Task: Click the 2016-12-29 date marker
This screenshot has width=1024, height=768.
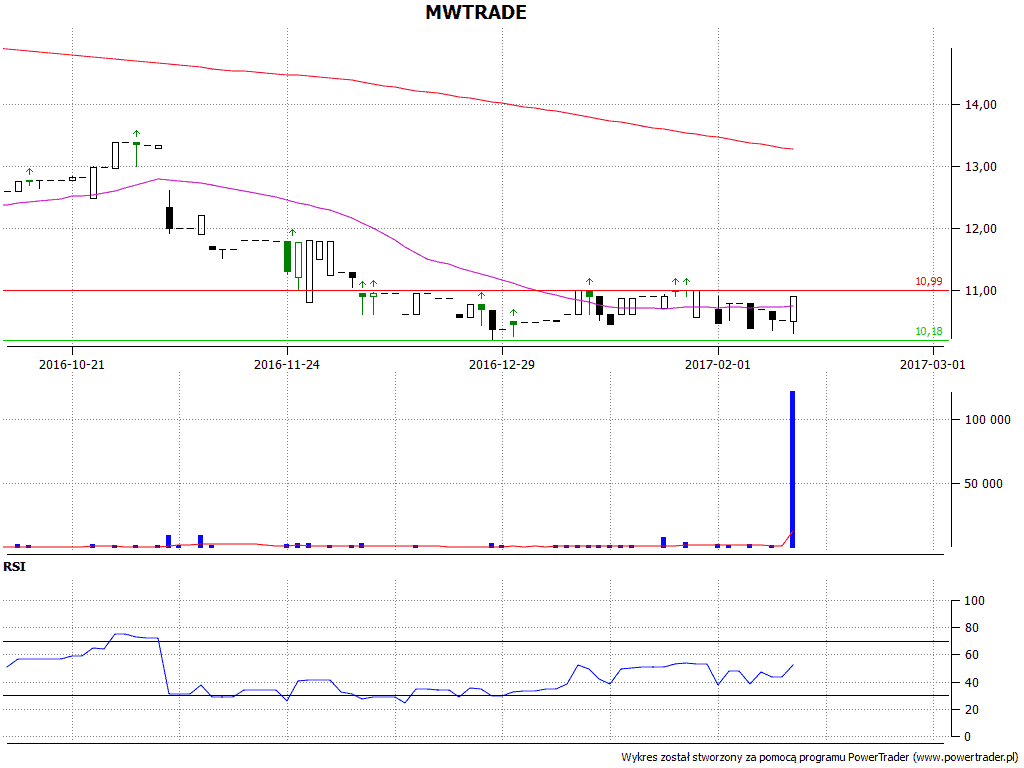Action: point(502,365)
